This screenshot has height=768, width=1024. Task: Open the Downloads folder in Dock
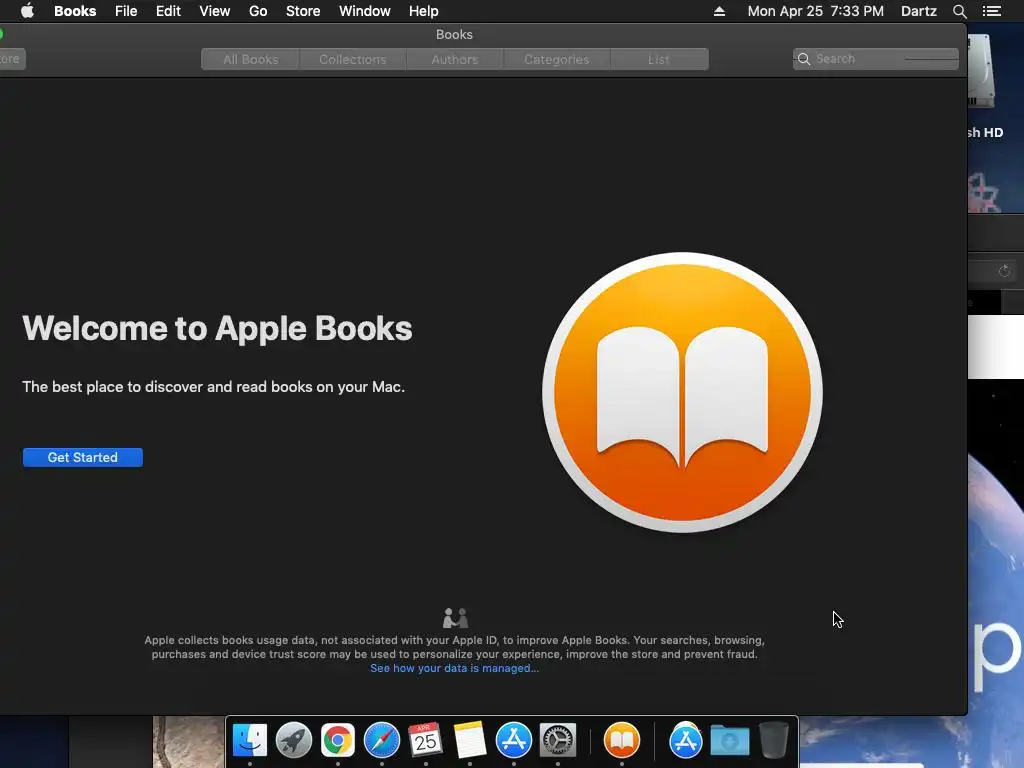tap(729, 740)
